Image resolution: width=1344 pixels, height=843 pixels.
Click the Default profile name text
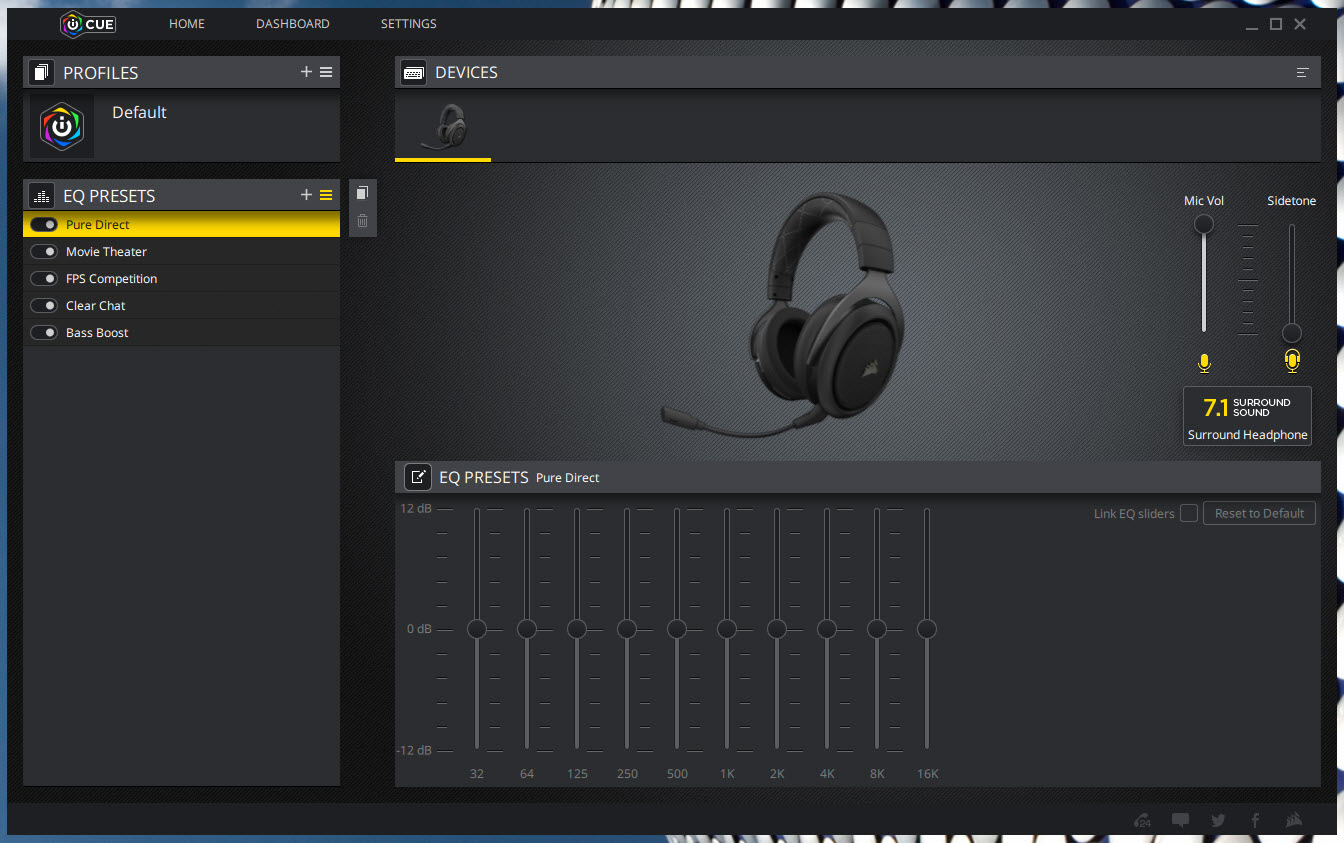click(139, 113)
